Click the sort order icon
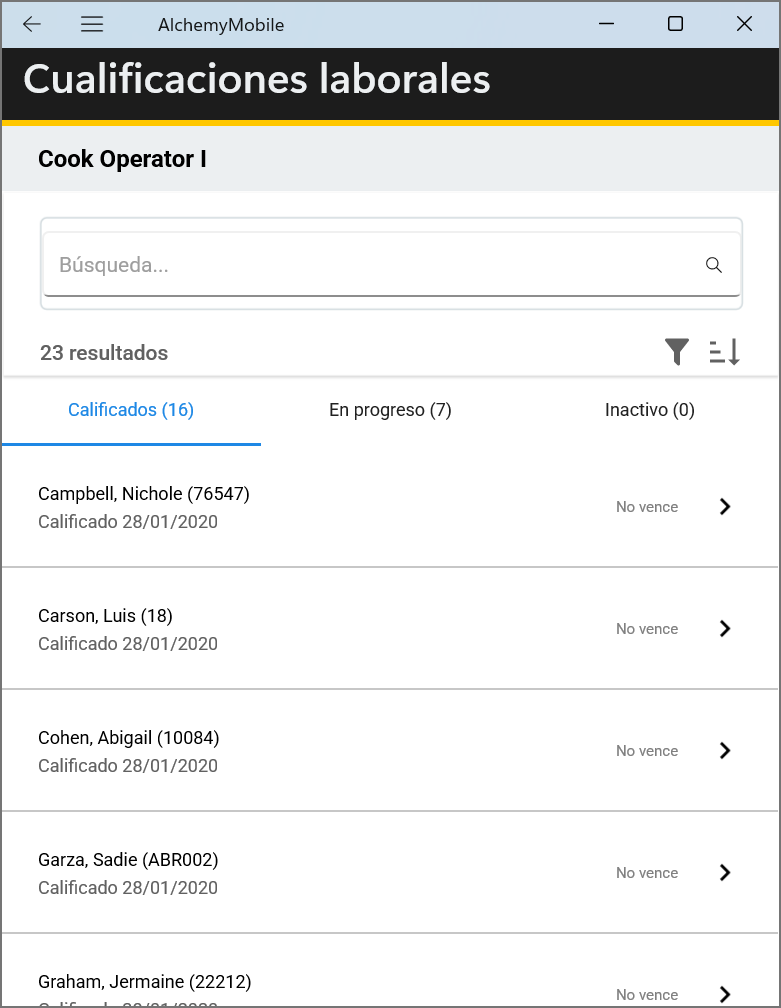The image size is (781, 1008). click(x=724, y=352)
